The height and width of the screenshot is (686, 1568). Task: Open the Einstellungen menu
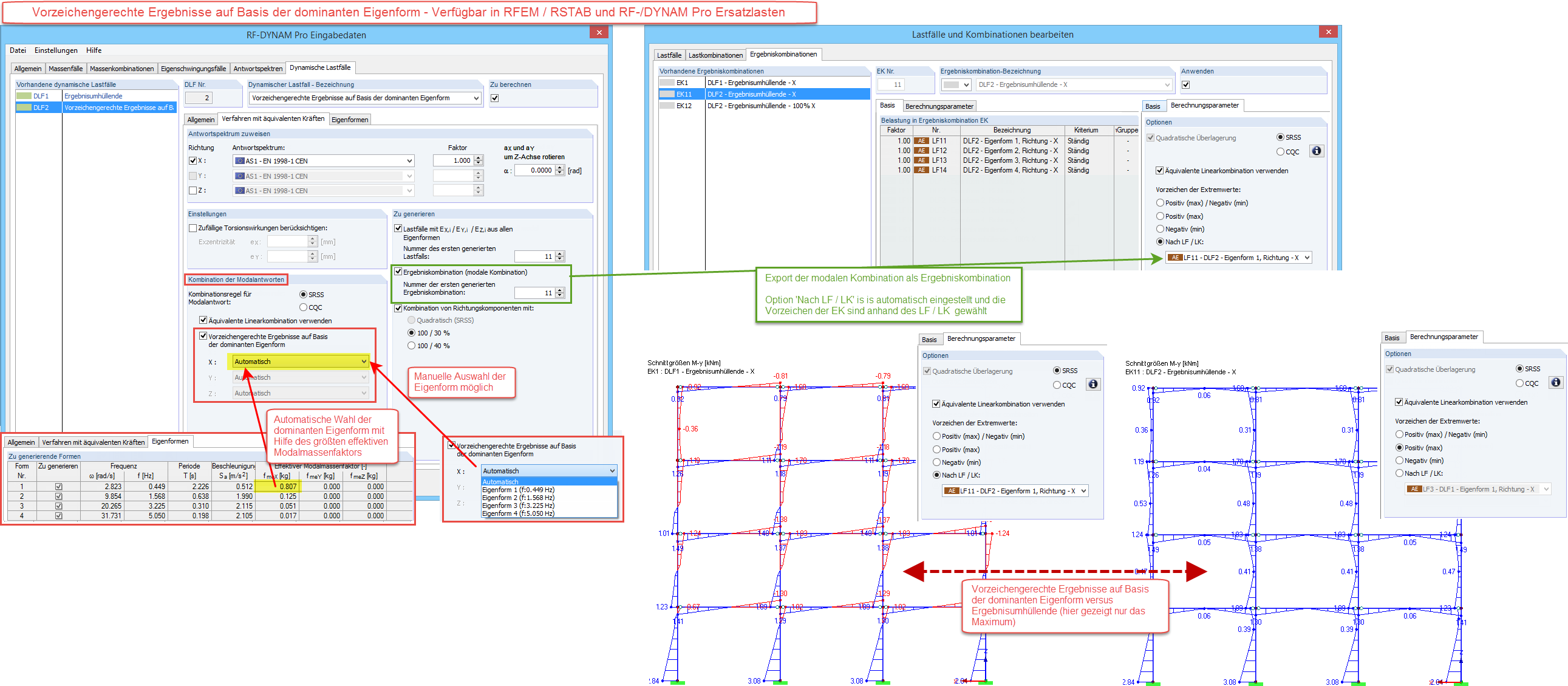tap(56, 50)
